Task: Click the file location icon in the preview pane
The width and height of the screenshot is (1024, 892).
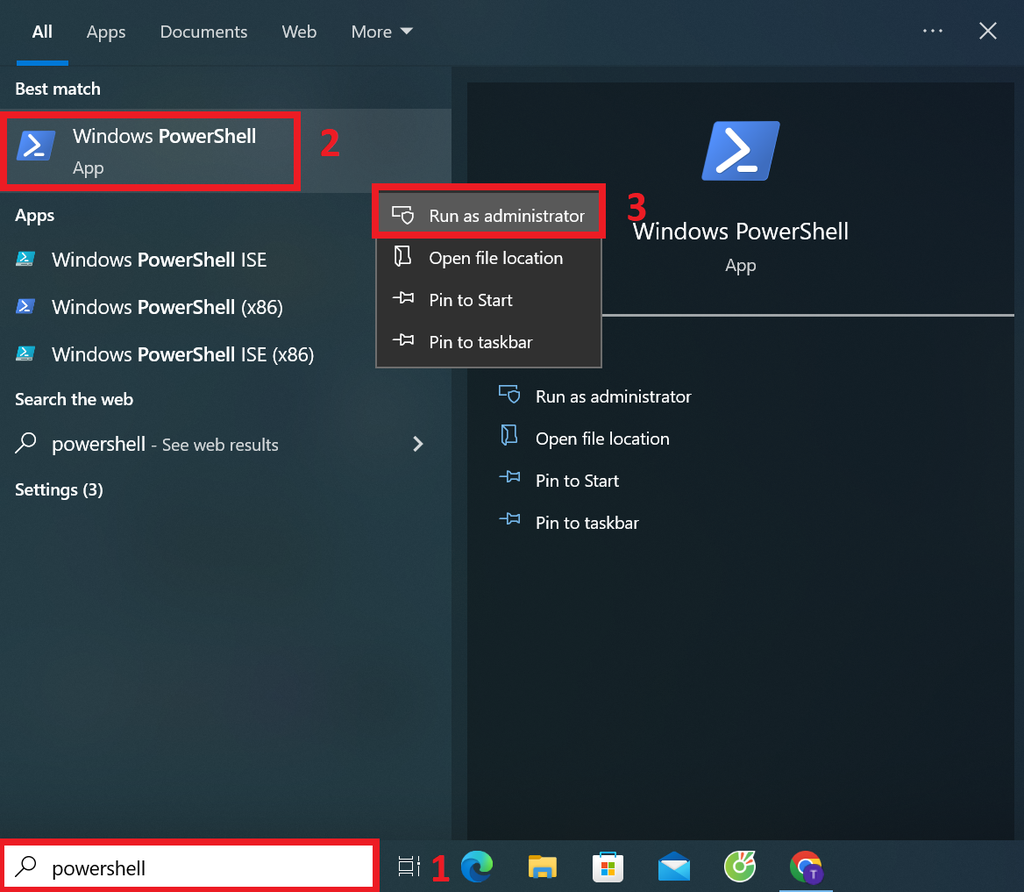Action: tap(509, 436)
